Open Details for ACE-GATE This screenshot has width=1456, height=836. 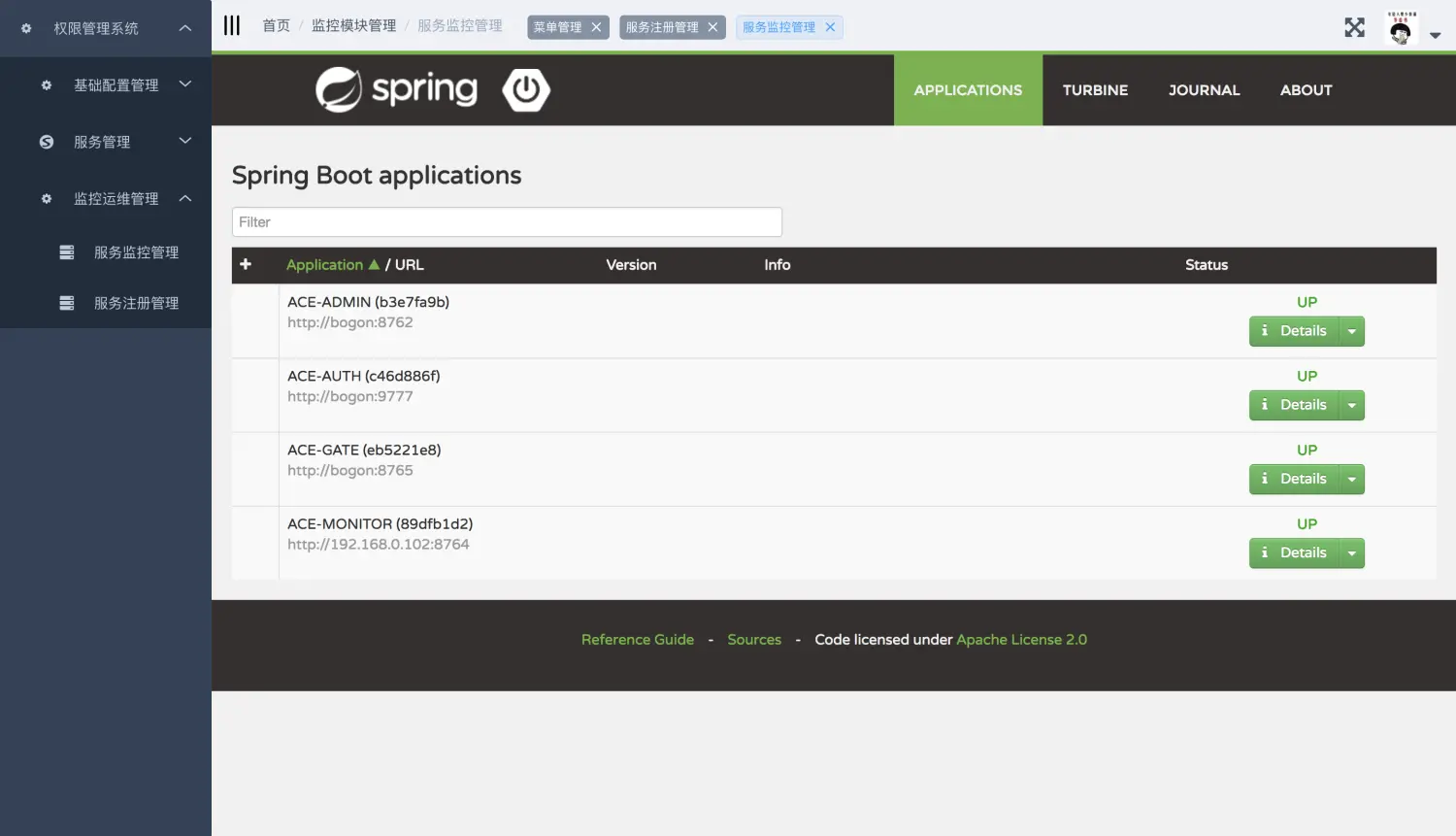pos(1294,479)
